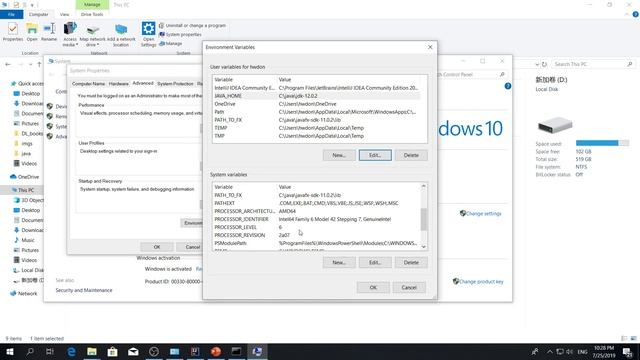Viewport: 640px width, 360px height.
Task: Select the Hardware tab in System Properties
Action: point(119,84)
